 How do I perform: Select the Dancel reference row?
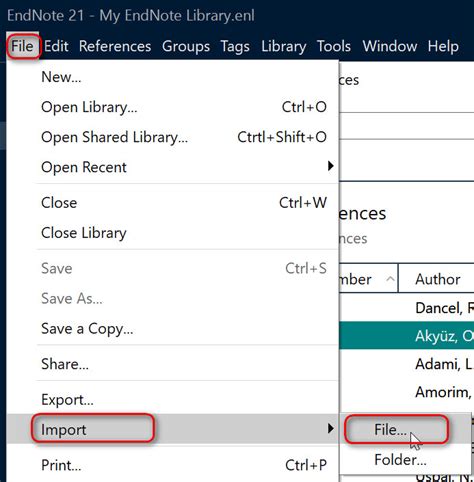click(407, 308)
